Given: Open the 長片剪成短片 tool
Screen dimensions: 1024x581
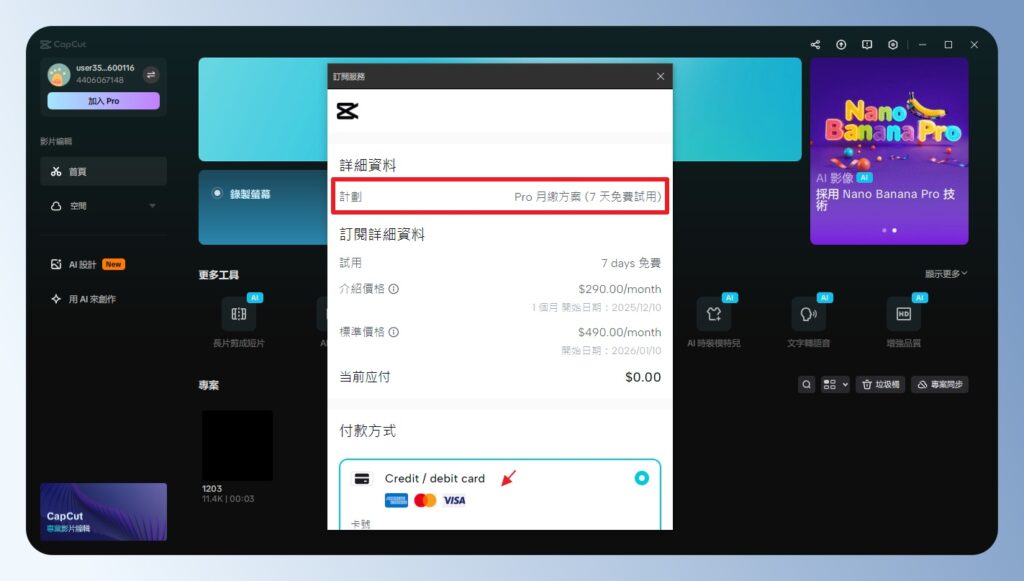Looking at the screenshot, I should pyautogui.click(x=238, y=313).
